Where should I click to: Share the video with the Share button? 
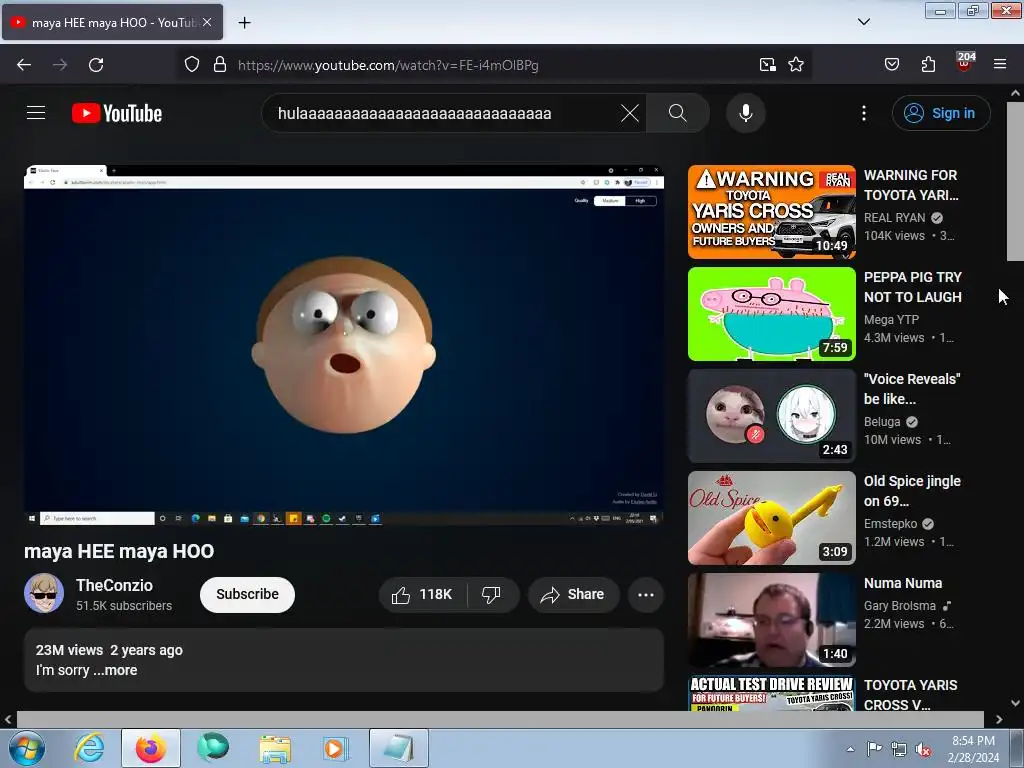pyautogui.click(x=573, y=595)
